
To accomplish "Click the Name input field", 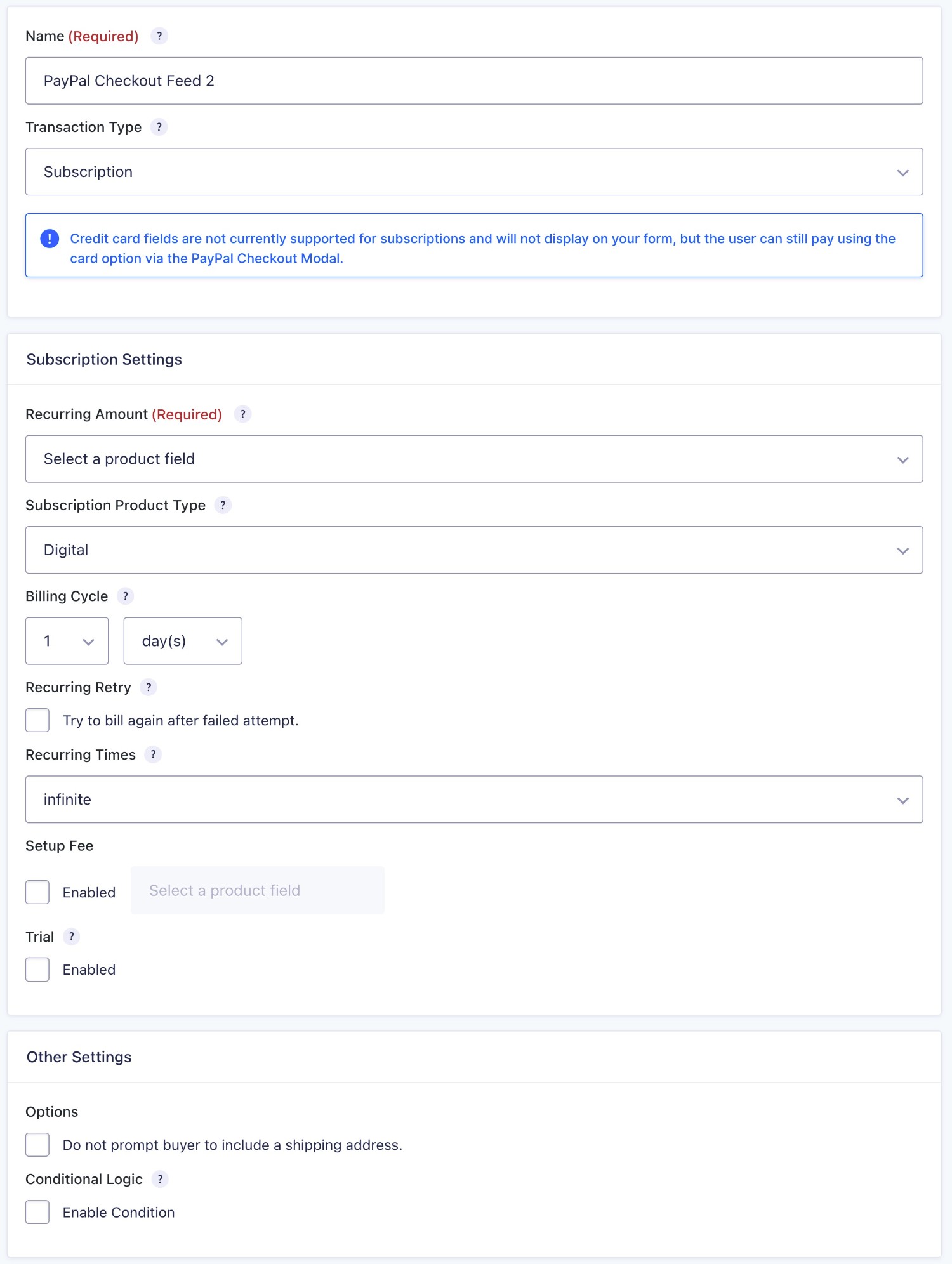I will tap(474, 81).
